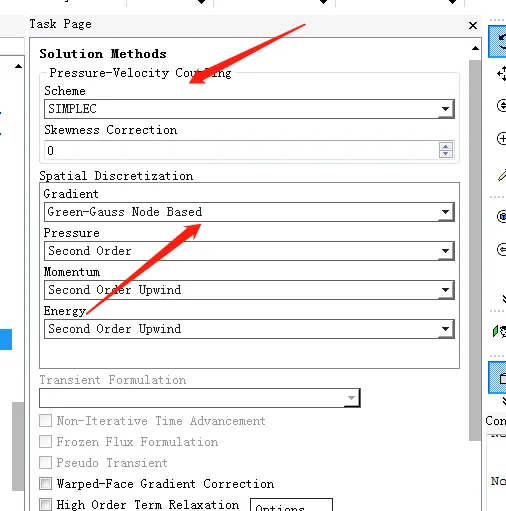Open the Energy Second Order Upwind dropdown

[x=249, y=329]
